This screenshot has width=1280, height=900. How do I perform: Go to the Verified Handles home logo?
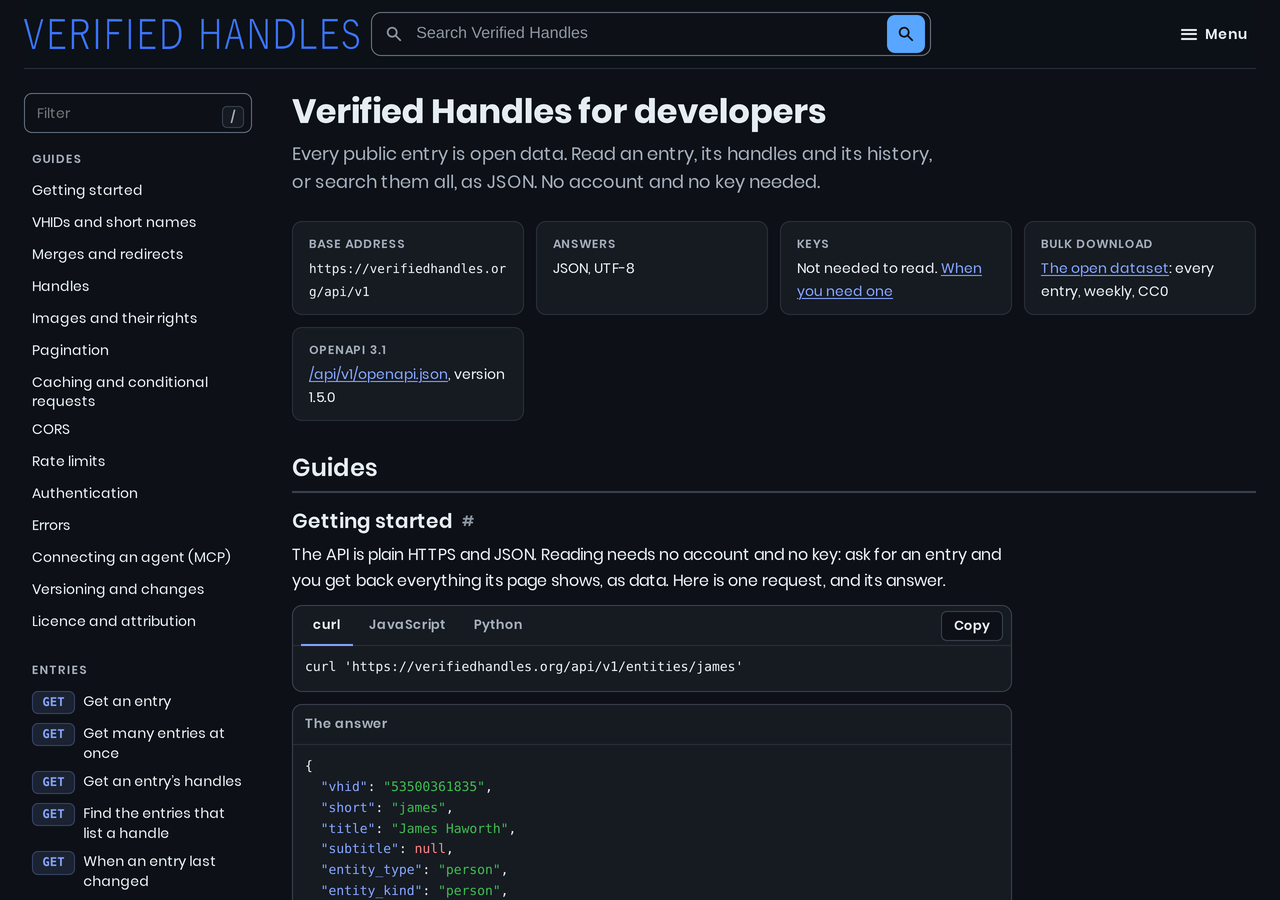(191, 34)
